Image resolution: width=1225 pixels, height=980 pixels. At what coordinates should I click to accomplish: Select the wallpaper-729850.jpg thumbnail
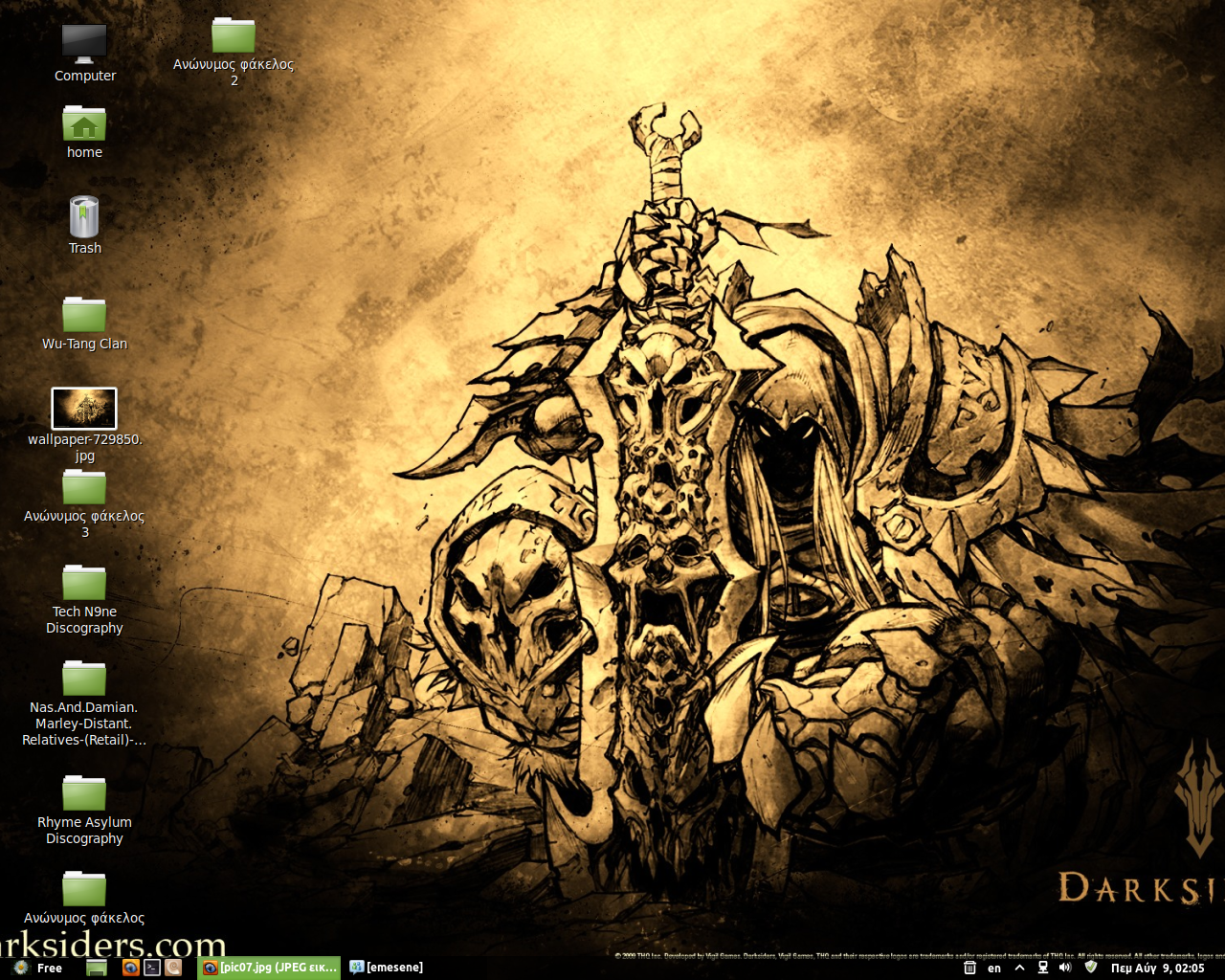pos(84,409)
